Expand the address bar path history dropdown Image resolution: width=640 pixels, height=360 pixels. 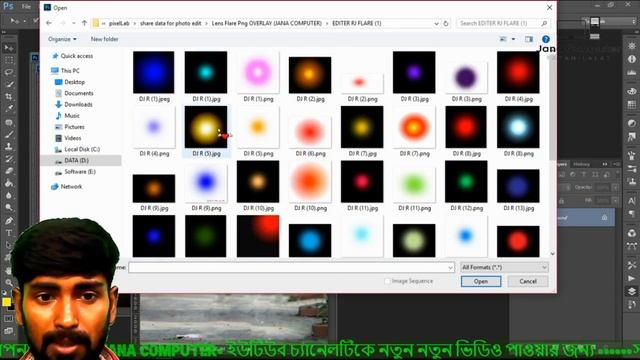click(436, 24)
